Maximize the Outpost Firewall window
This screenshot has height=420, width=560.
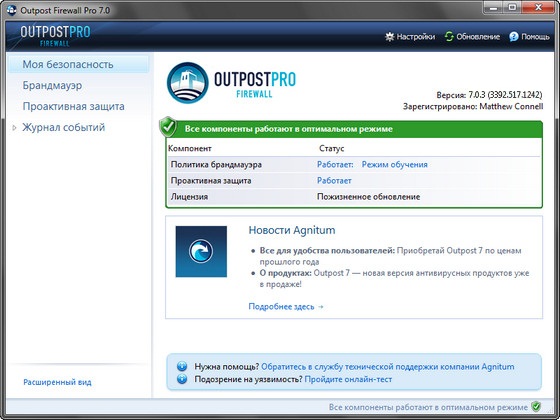[512, 8]
